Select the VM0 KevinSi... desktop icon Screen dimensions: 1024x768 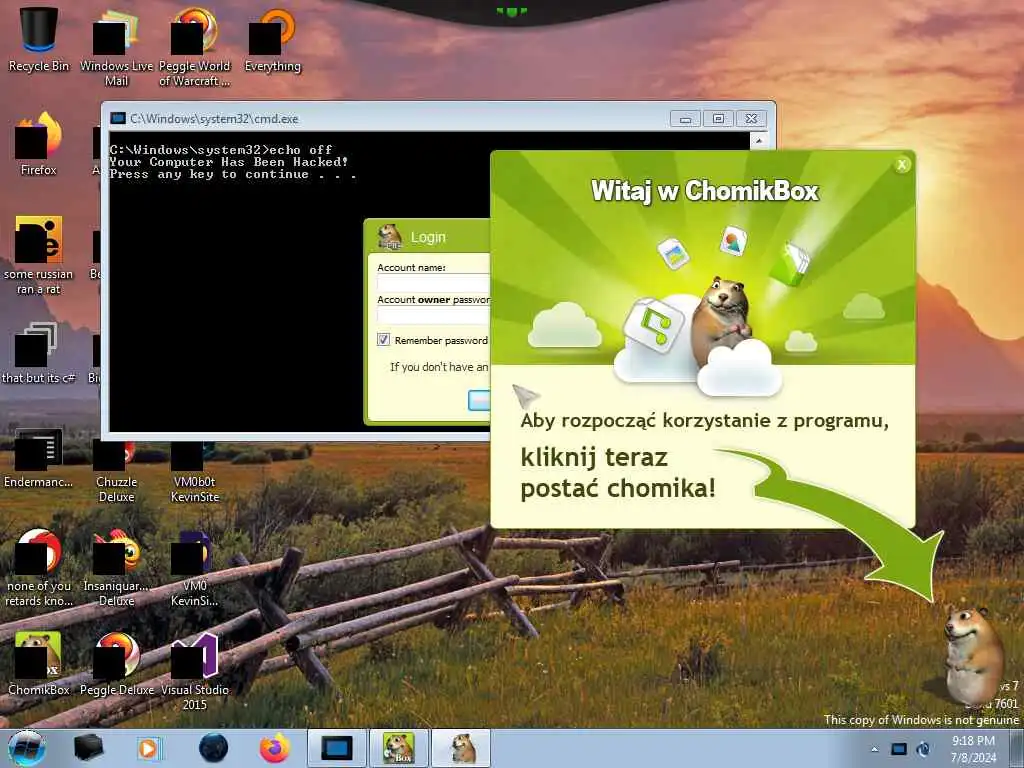tap(195, 567)
